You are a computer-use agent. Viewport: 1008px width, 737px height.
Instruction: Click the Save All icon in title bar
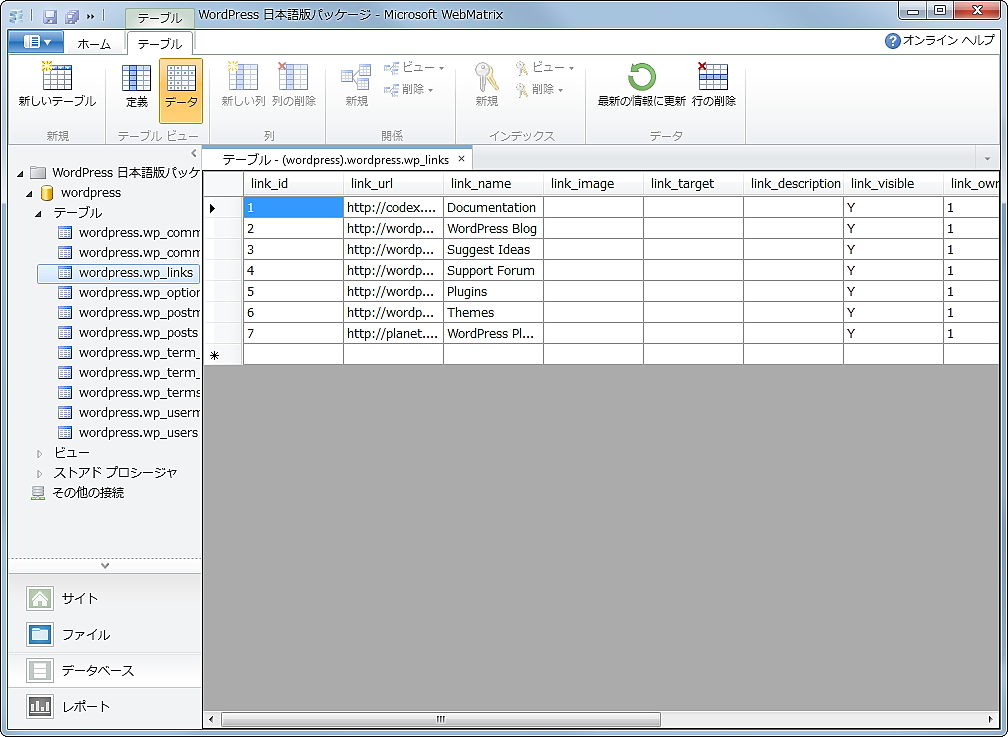[71, 16]
